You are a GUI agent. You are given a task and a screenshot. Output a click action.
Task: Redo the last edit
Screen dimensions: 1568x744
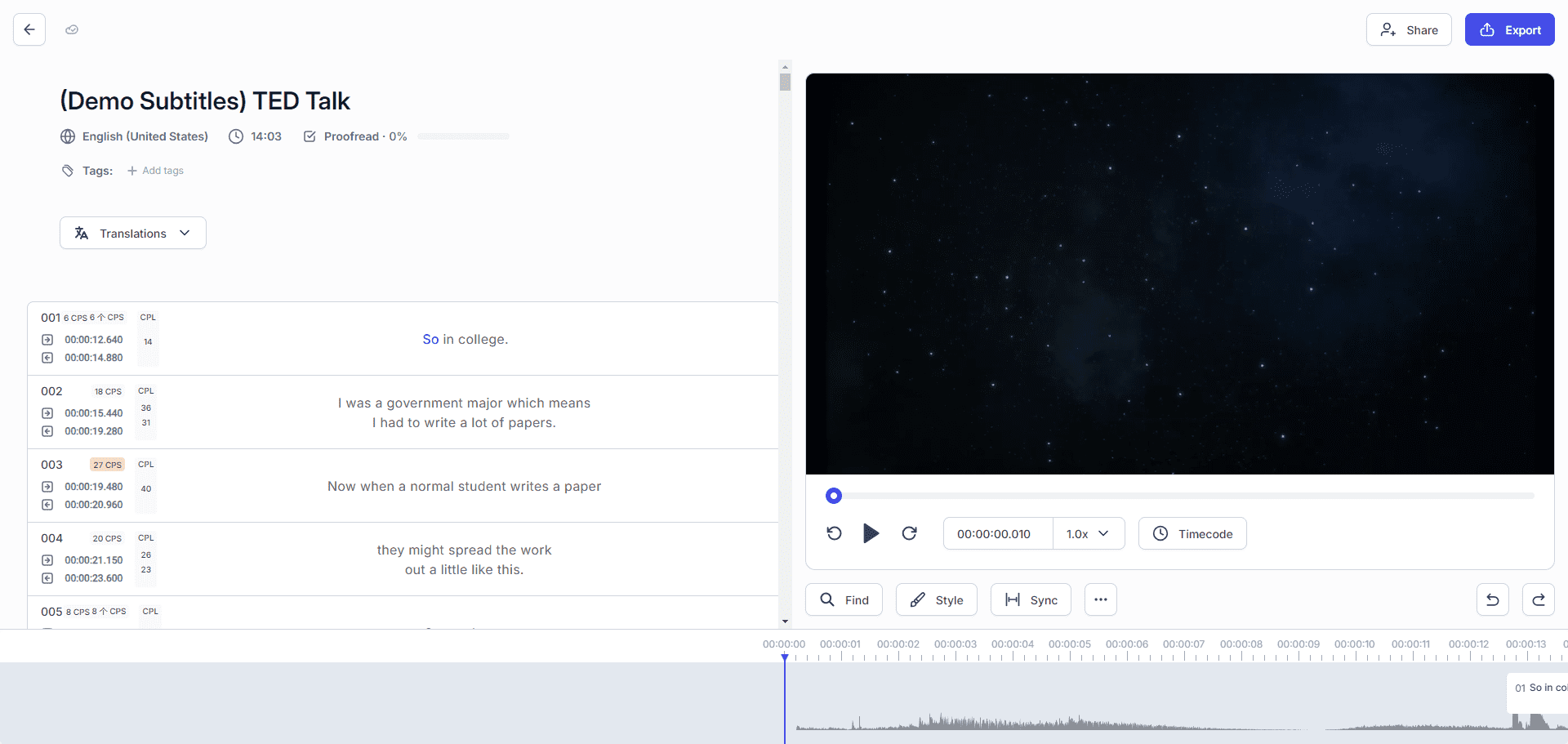(x=1539, y=599)
